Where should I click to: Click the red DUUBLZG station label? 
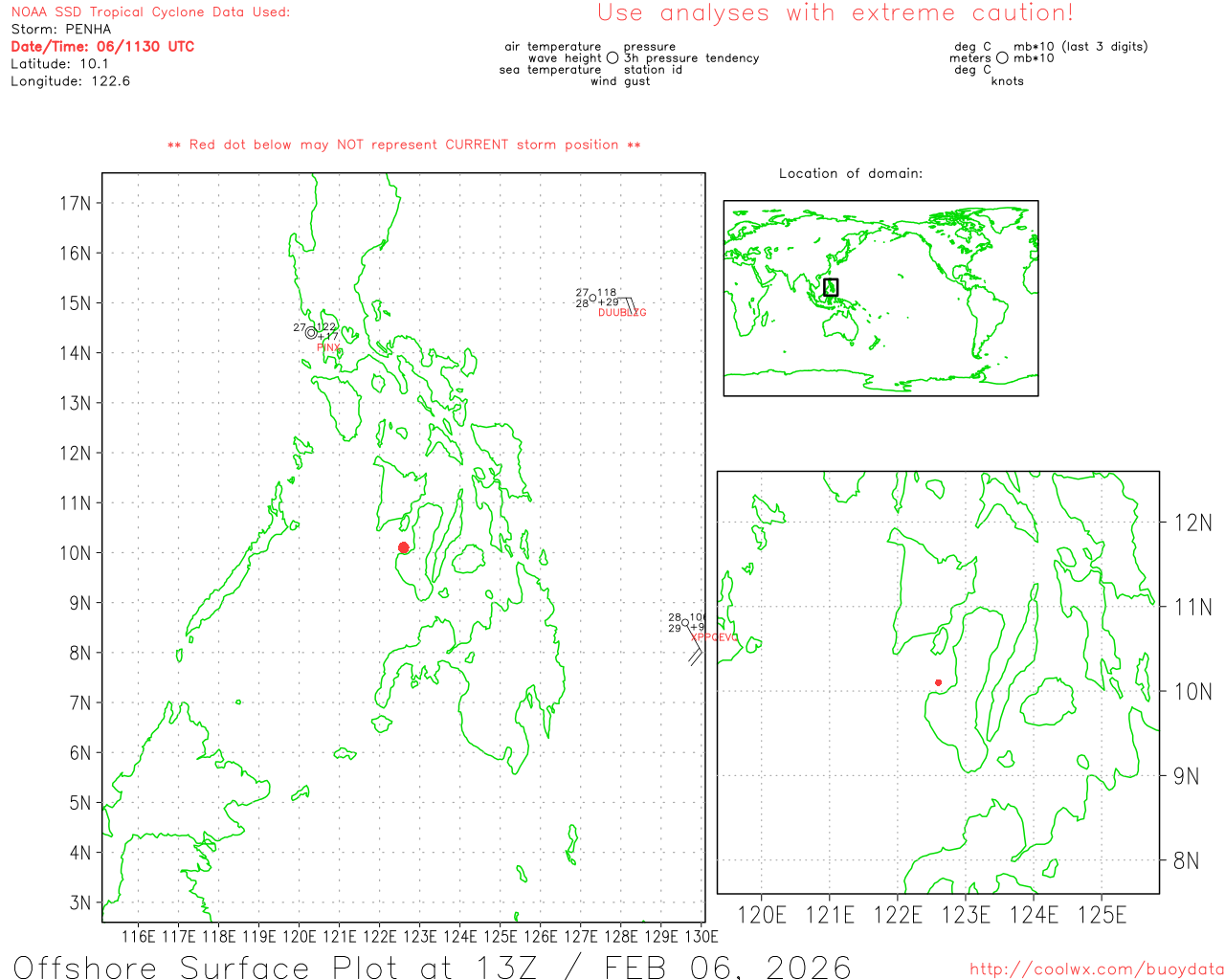pyautogui.click(x=622, y=313)
